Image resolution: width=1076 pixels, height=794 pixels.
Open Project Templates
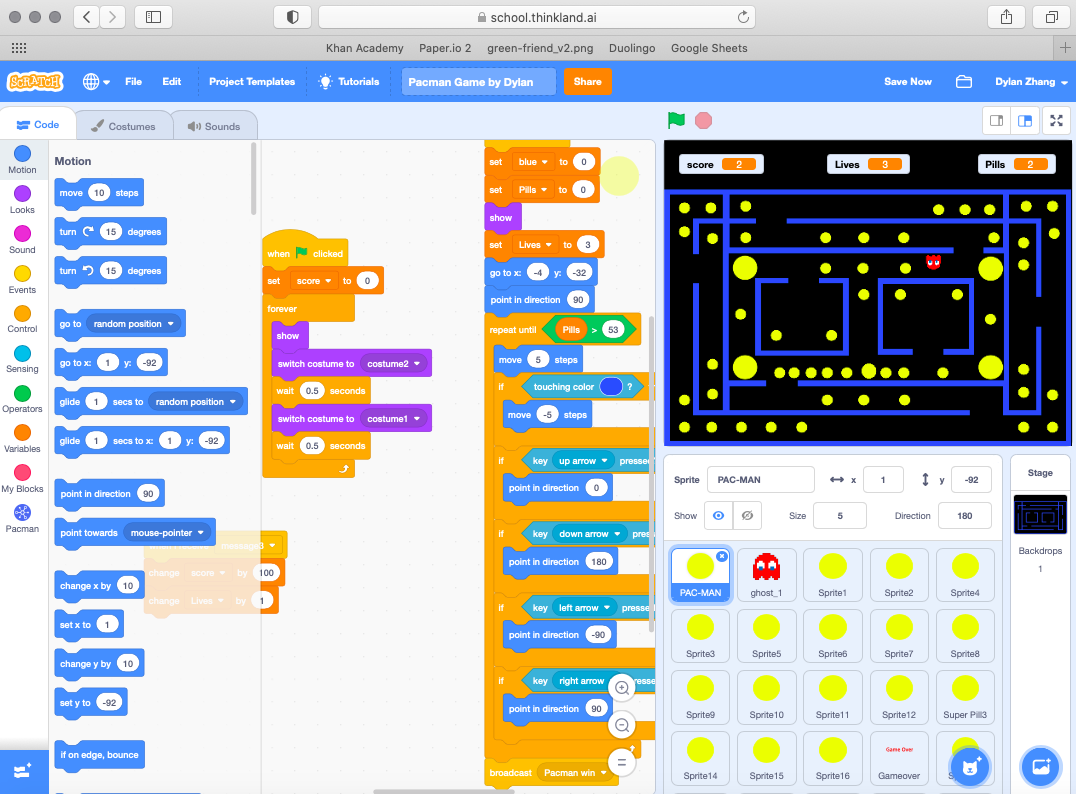[252, 82]
